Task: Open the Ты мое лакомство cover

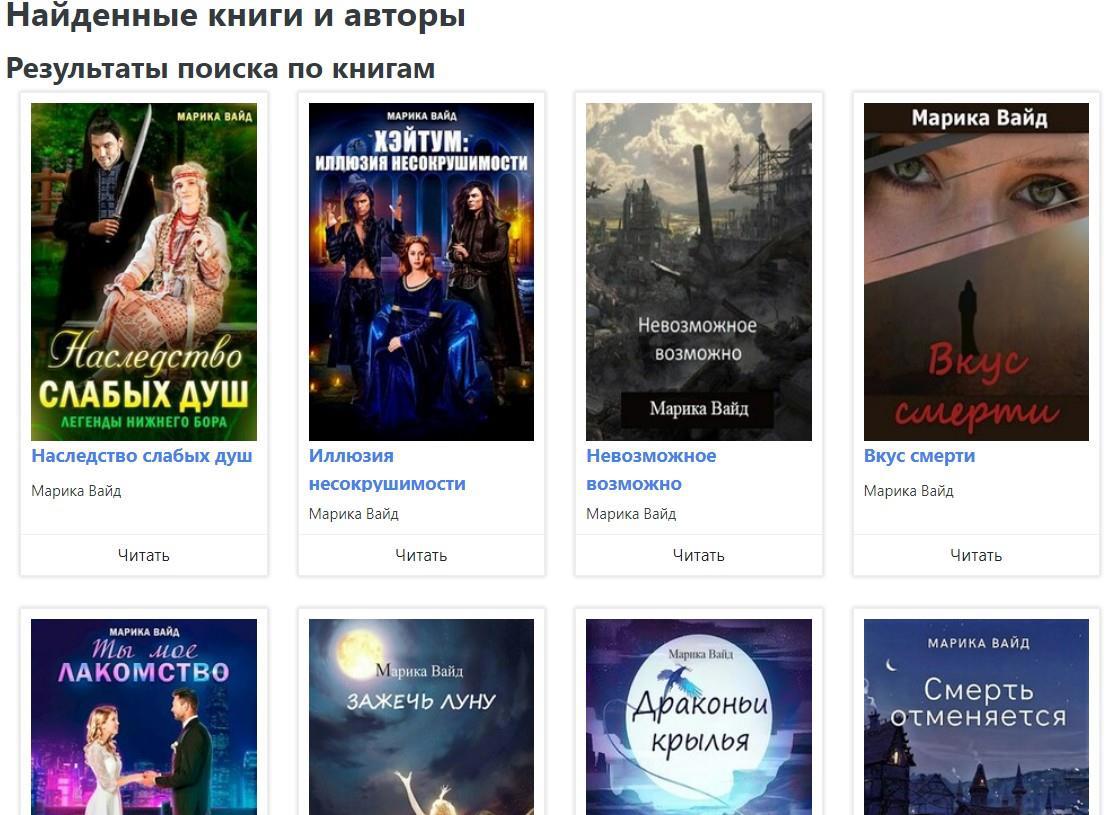Action: click(x=143, y=717)
